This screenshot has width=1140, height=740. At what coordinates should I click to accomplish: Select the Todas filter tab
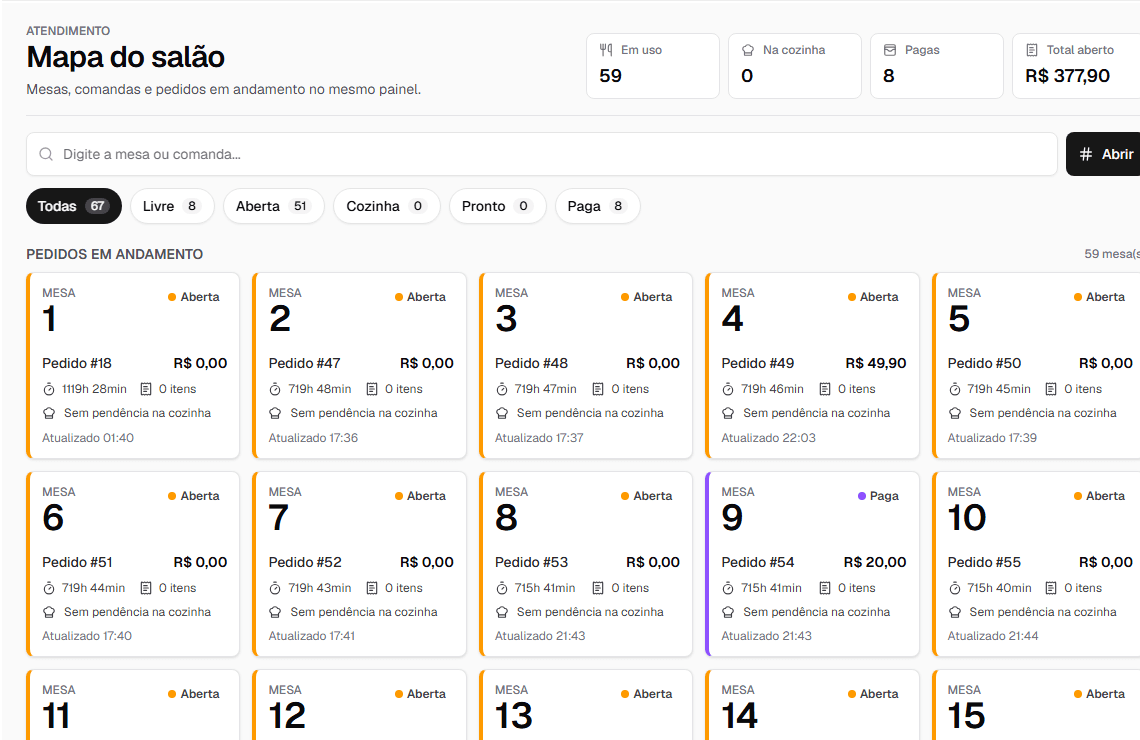(x=73, y=206)
